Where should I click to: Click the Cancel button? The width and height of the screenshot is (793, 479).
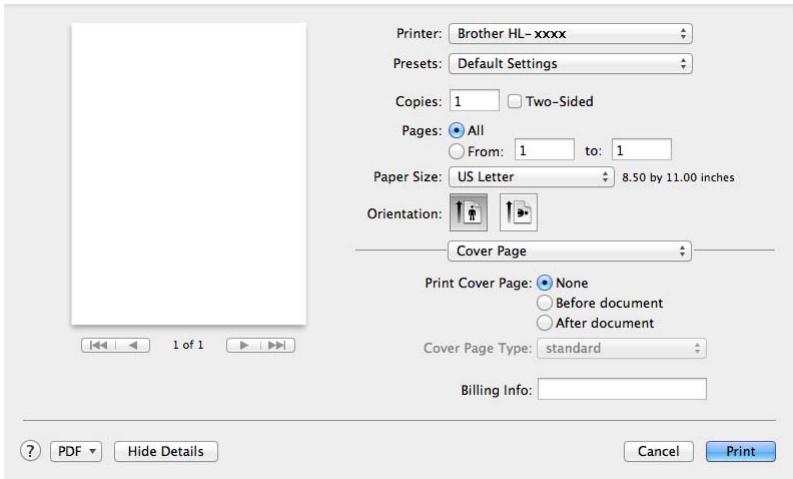658,451
